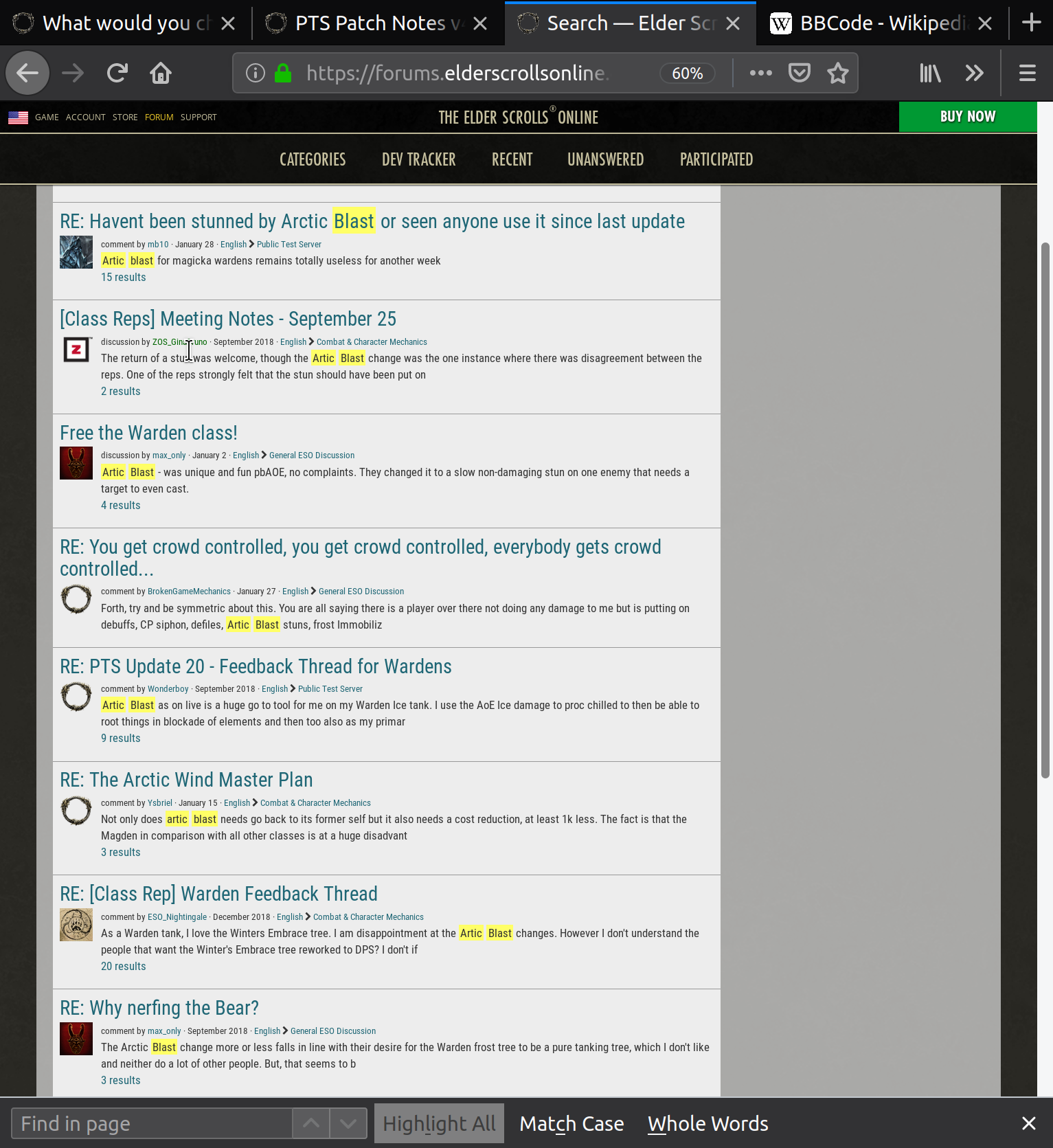Reload the current page

coord(117,73)
